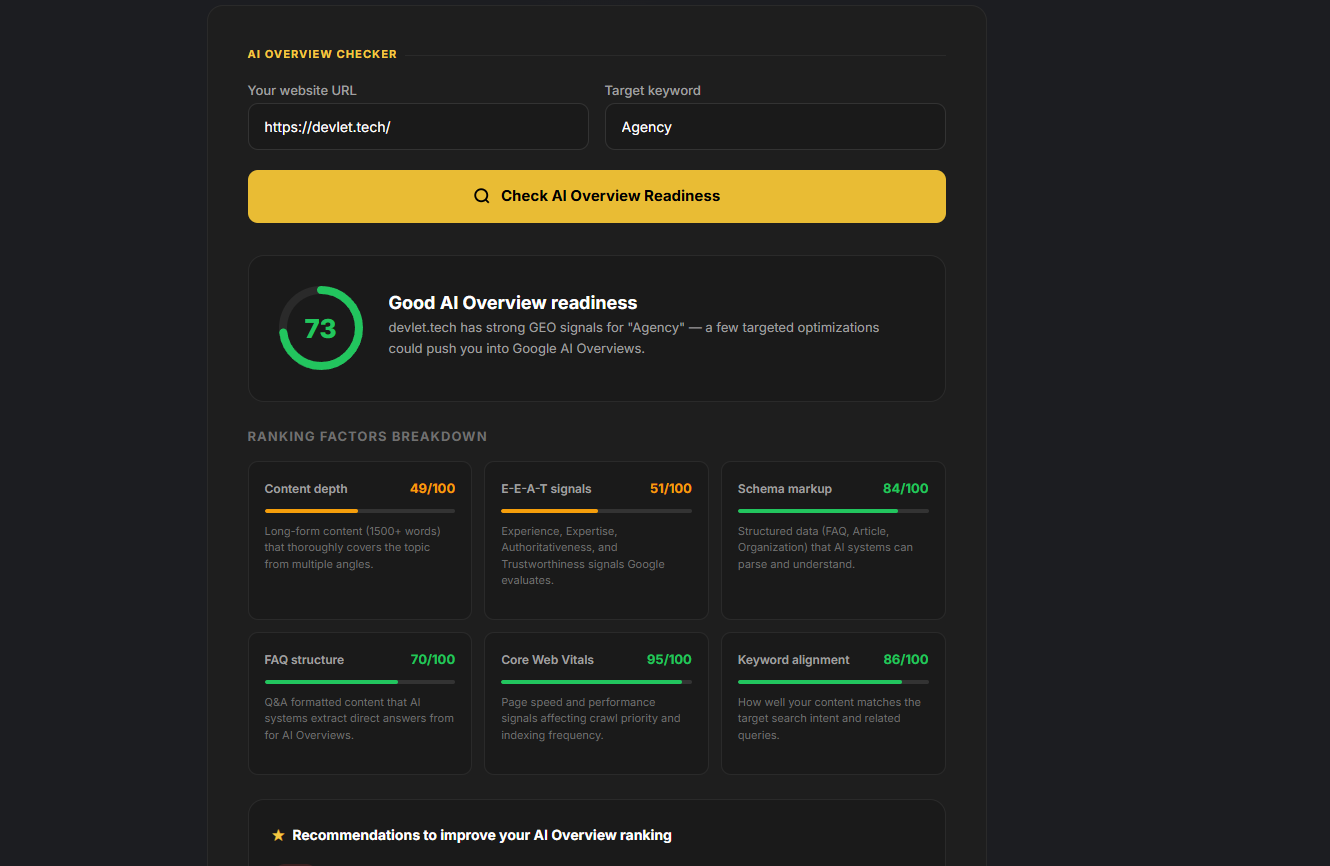Click the circular 73 score gauge
The height and width of the screenshot is (866, 1330).
pyautogui.click(x=321, y=328)
